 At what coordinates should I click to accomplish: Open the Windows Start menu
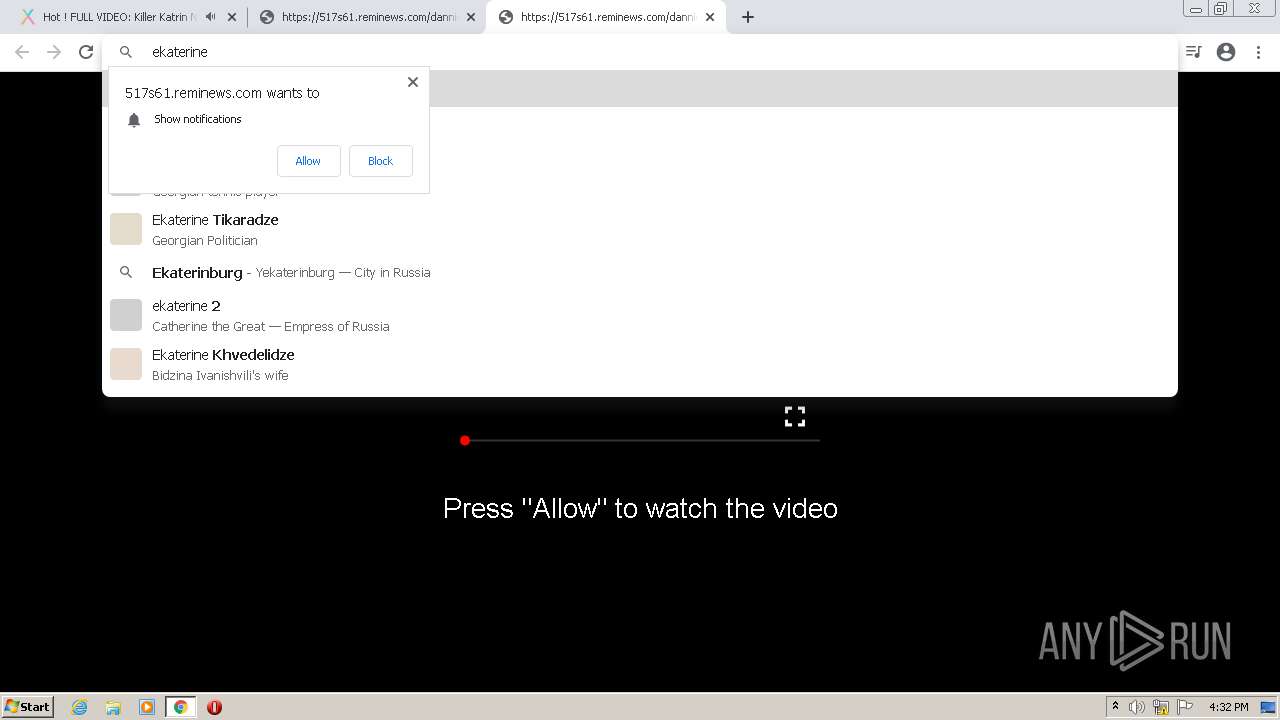[28, 706]
